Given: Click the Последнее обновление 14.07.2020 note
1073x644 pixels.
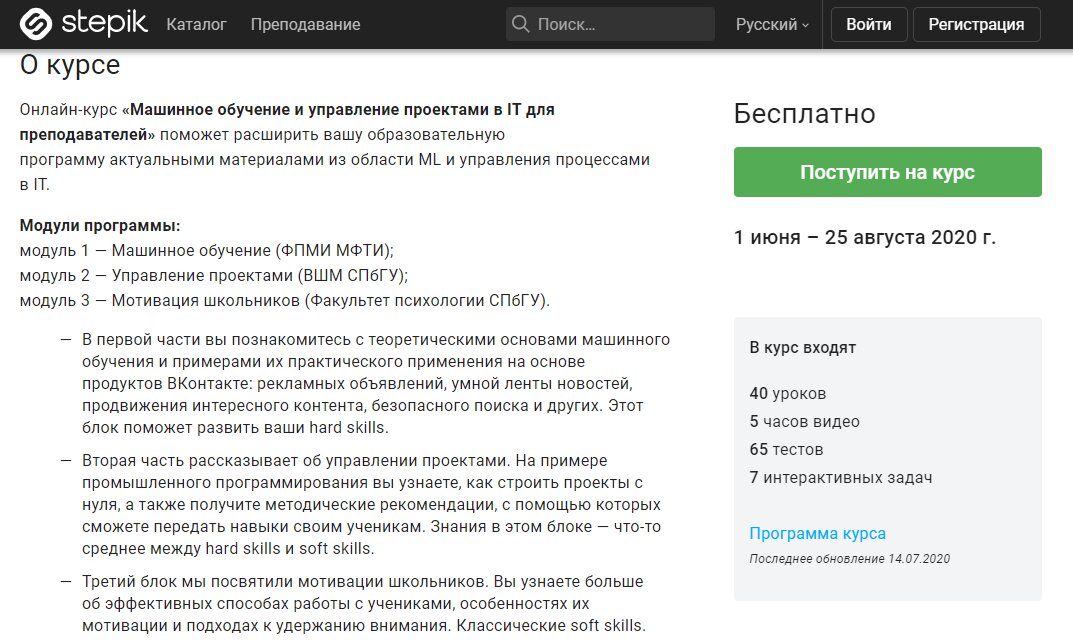Looking at the screenshot, I should pos(849,558).
